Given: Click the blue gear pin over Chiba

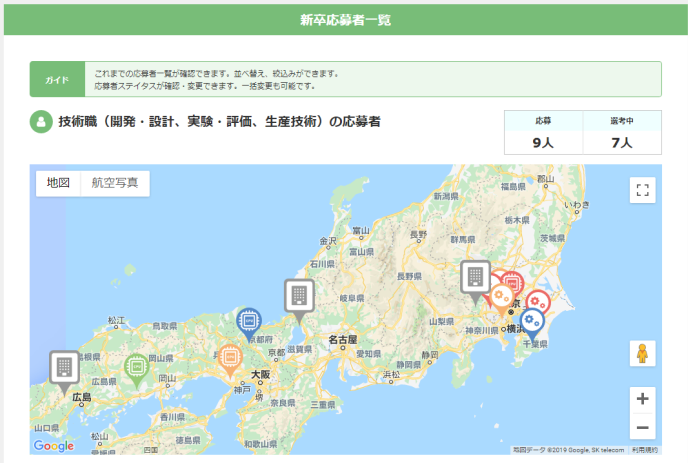Looking at the screenshot, I should click(532, 323).
